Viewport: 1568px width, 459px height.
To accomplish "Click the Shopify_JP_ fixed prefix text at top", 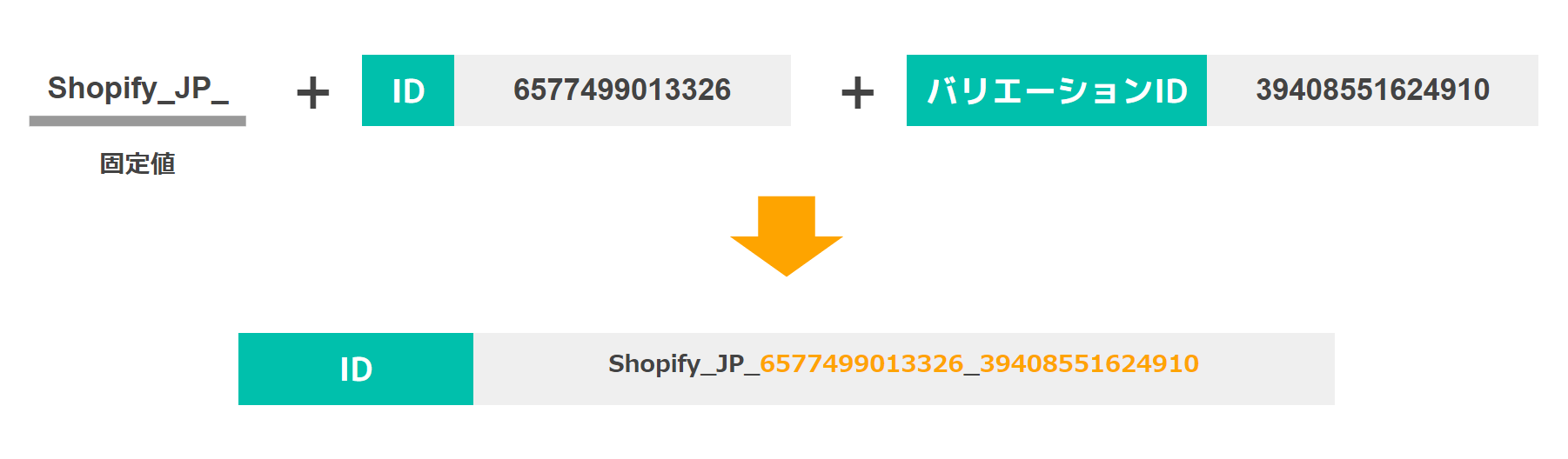I will 138,89.
